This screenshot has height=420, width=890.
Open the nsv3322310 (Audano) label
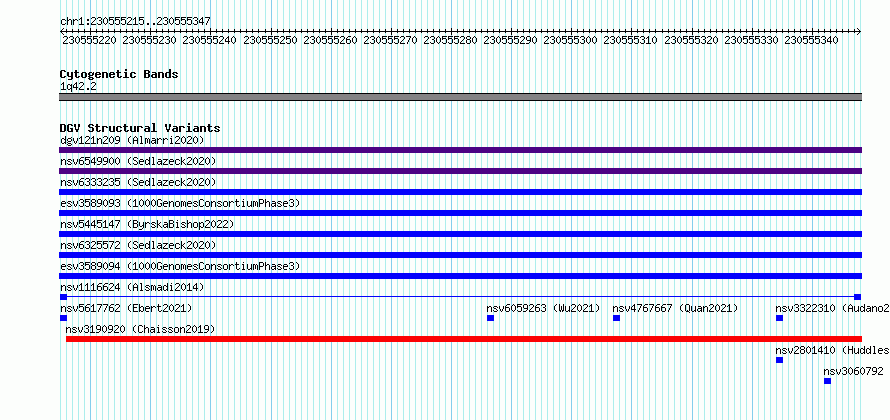click(832, 308)
